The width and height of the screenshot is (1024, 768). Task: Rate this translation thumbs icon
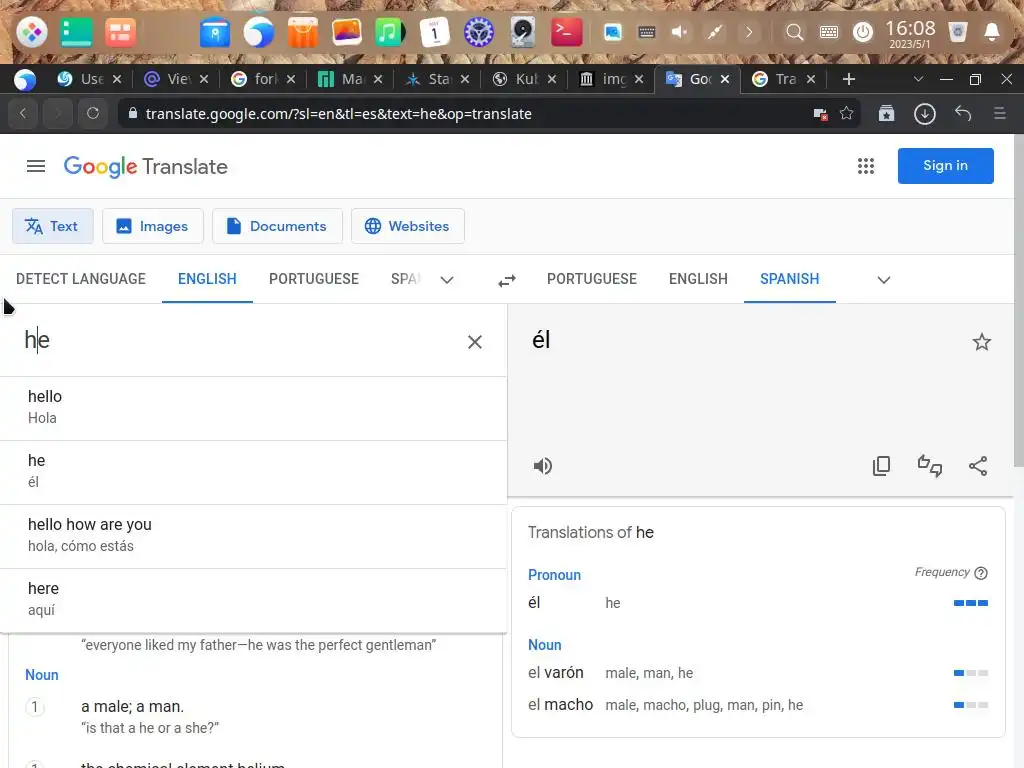[x=930, y=466]
